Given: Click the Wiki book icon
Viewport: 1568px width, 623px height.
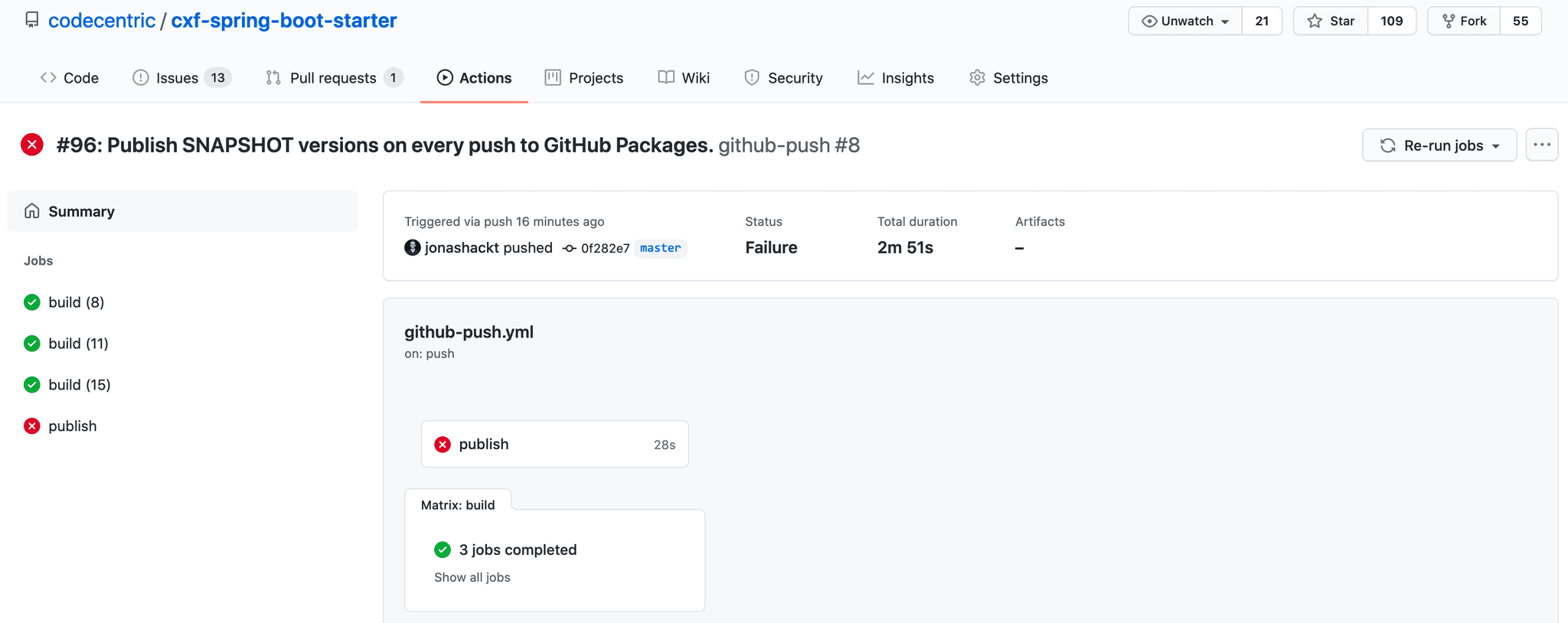Looking at the screenshot, I should pyautogui.click(x=666, y=78).
